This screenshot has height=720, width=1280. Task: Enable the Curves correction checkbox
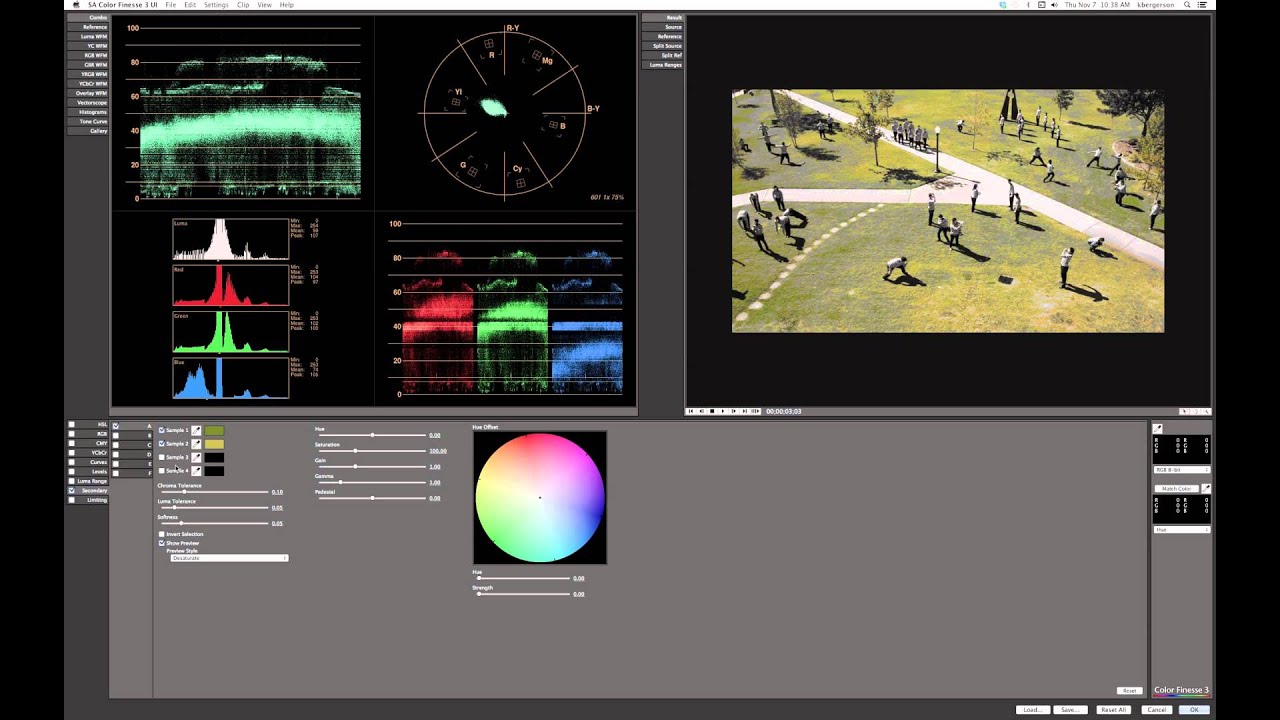click(71, 462)
